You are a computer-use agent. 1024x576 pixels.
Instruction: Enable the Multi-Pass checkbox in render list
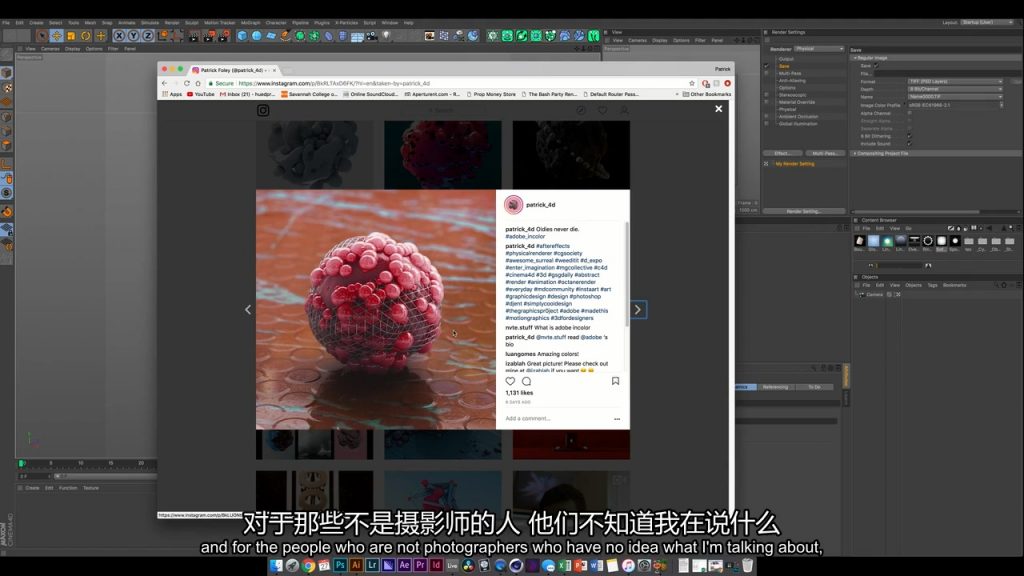point(767,73)
